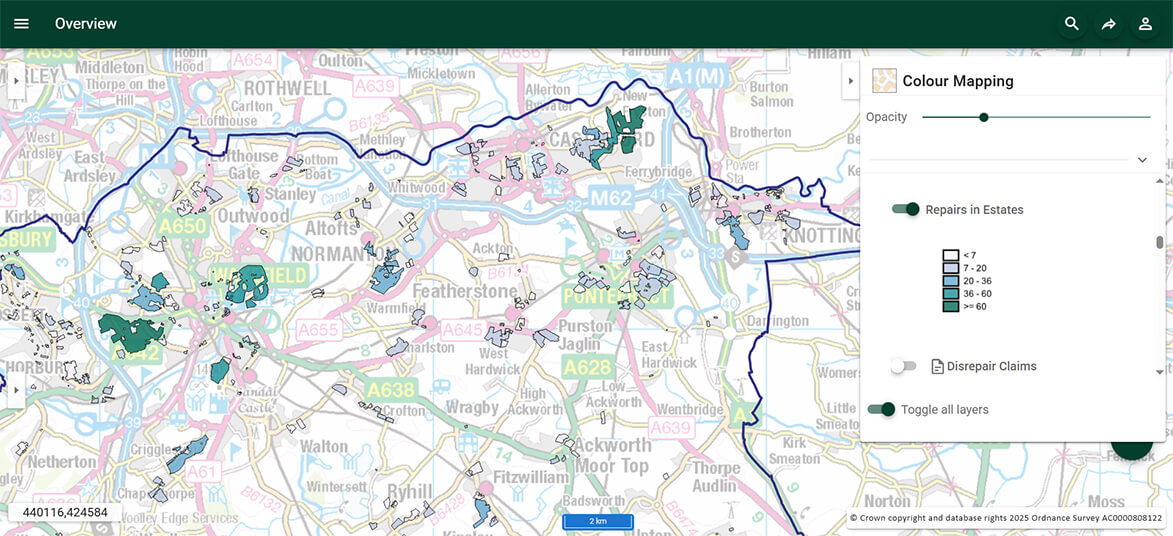Open the user account icon
This screenshot has height=536, width=1173.
click(x=1146, y=24)
